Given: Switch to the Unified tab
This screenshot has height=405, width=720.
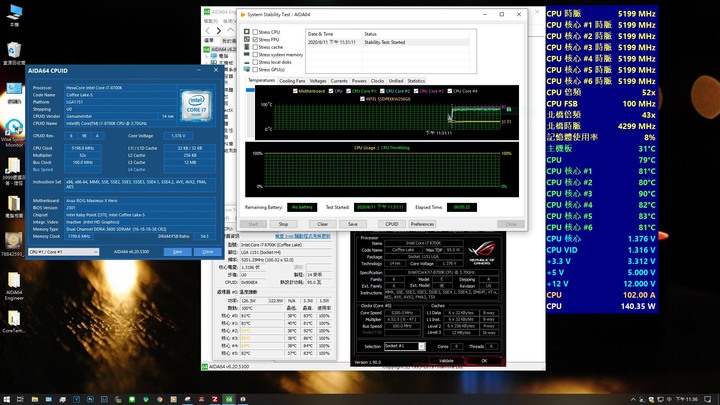Looking at the screenshot, I should click(396, 81).
